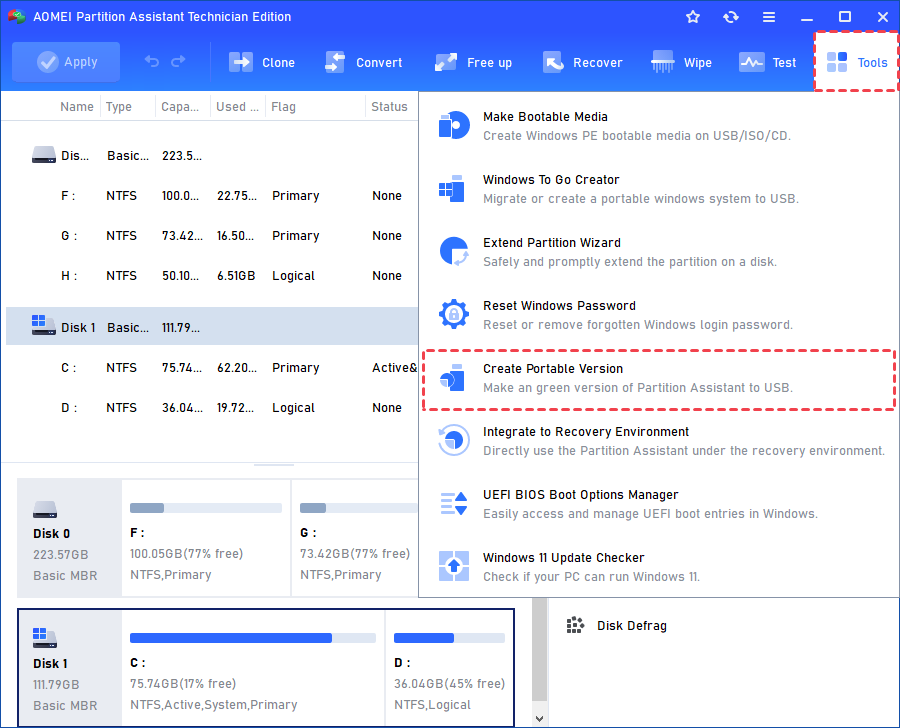Select Integrate to Recovery Environment
Screen dimensions: 900x728
click(659, 441)
